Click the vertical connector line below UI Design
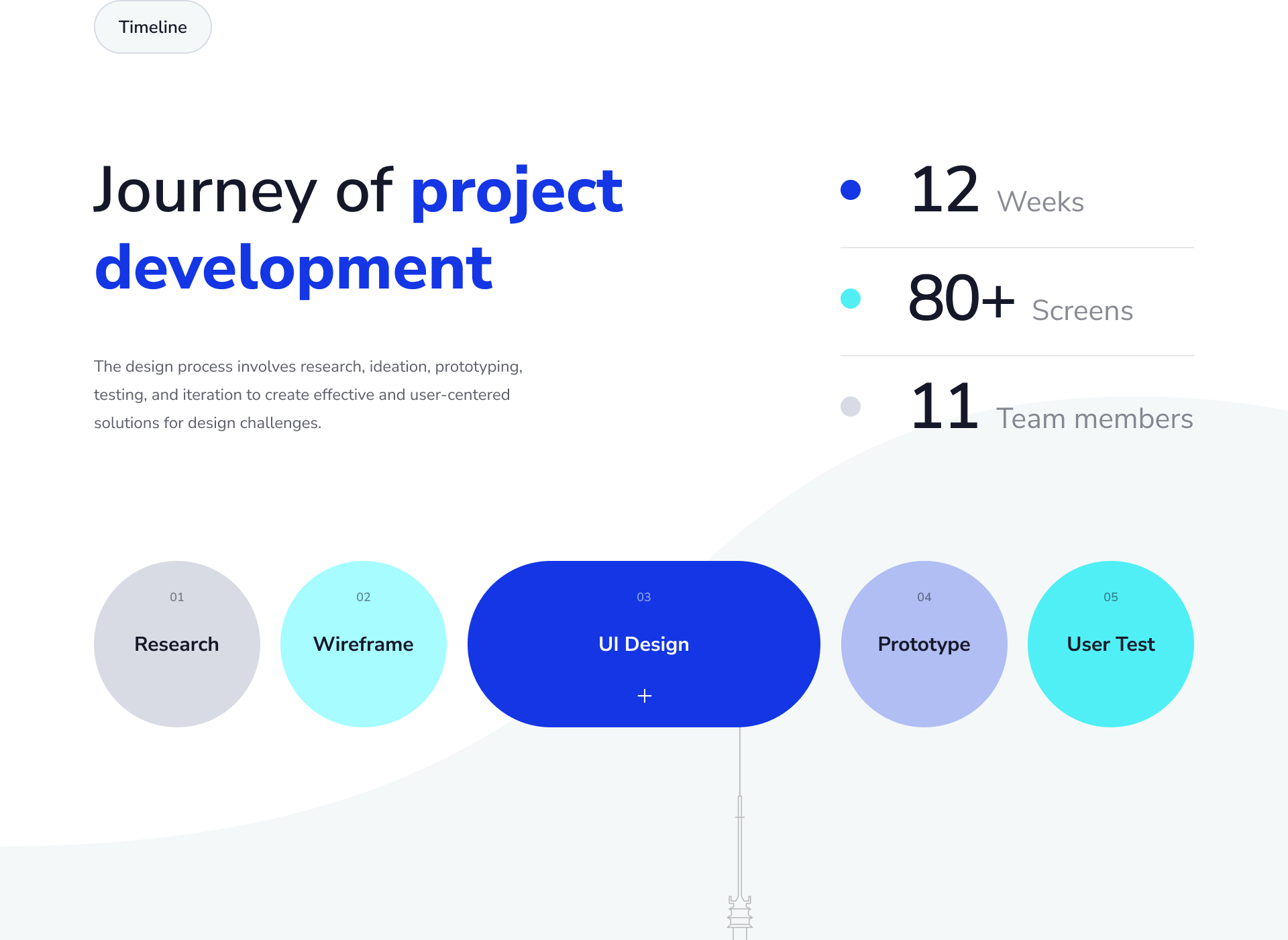This screenshot has width=1288, height=940. click(x=740, y=762)
